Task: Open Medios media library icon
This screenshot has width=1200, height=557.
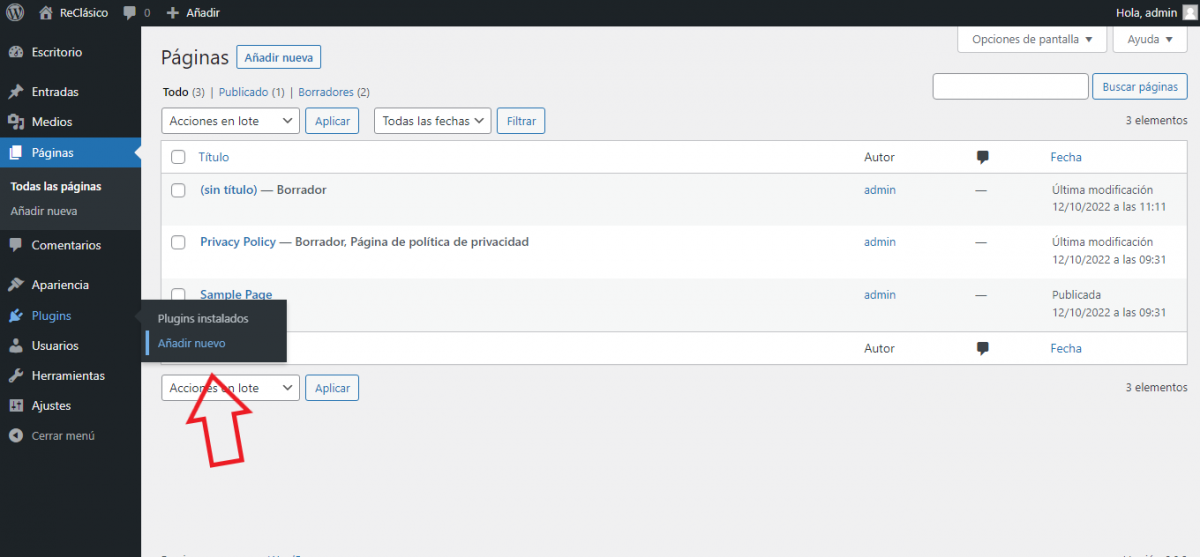Action: tap(15, 122)
